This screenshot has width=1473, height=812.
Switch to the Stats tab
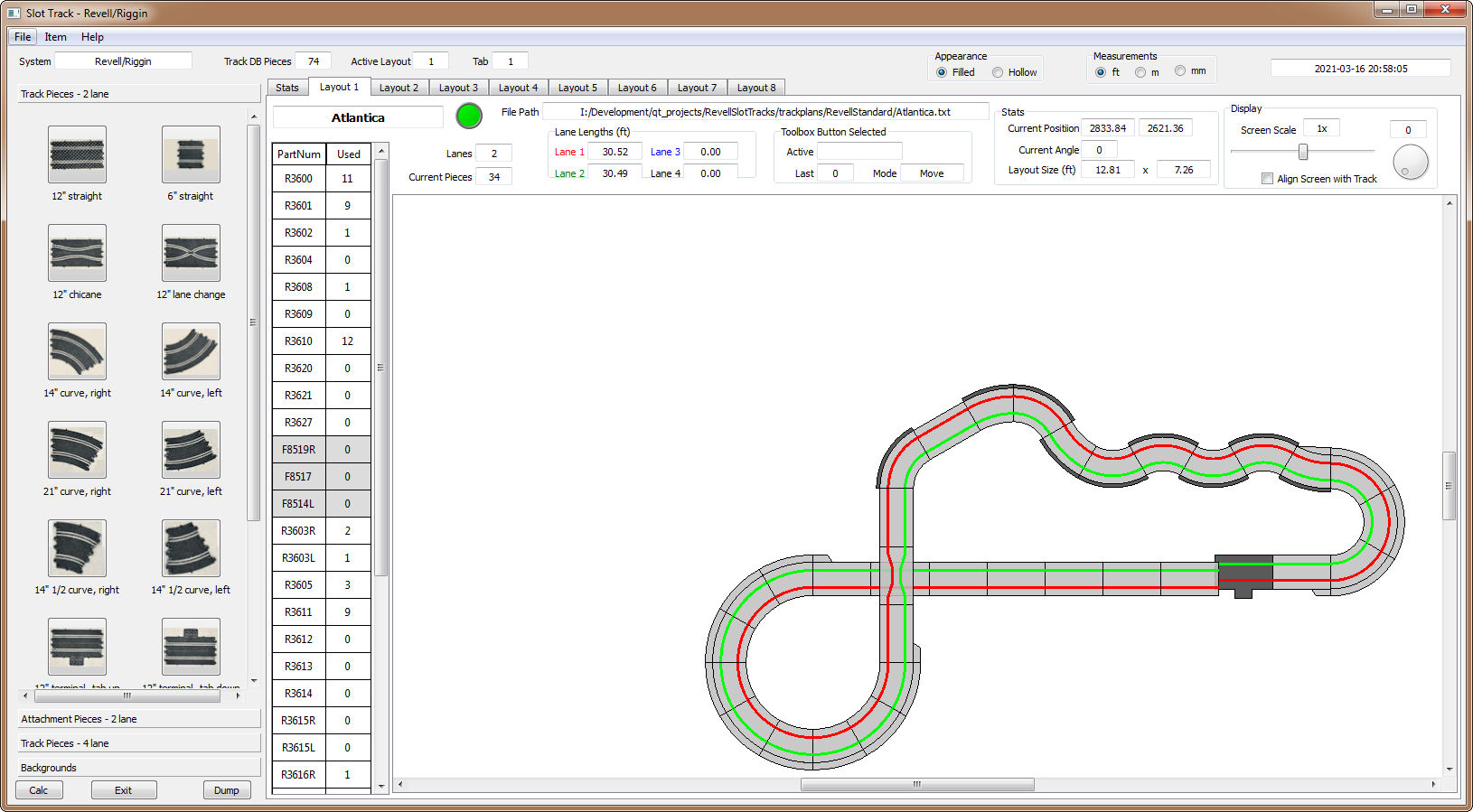(x=287, y=88)
